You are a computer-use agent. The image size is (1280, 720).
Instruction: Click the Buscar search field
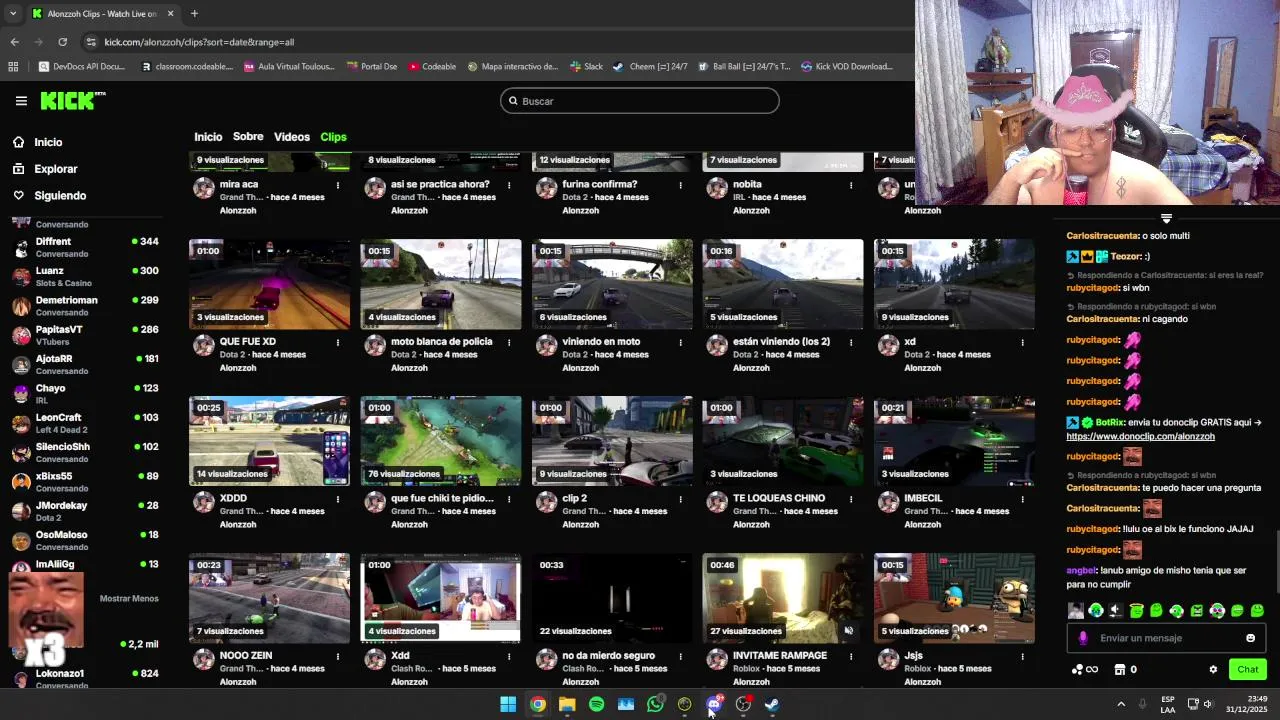640,101
